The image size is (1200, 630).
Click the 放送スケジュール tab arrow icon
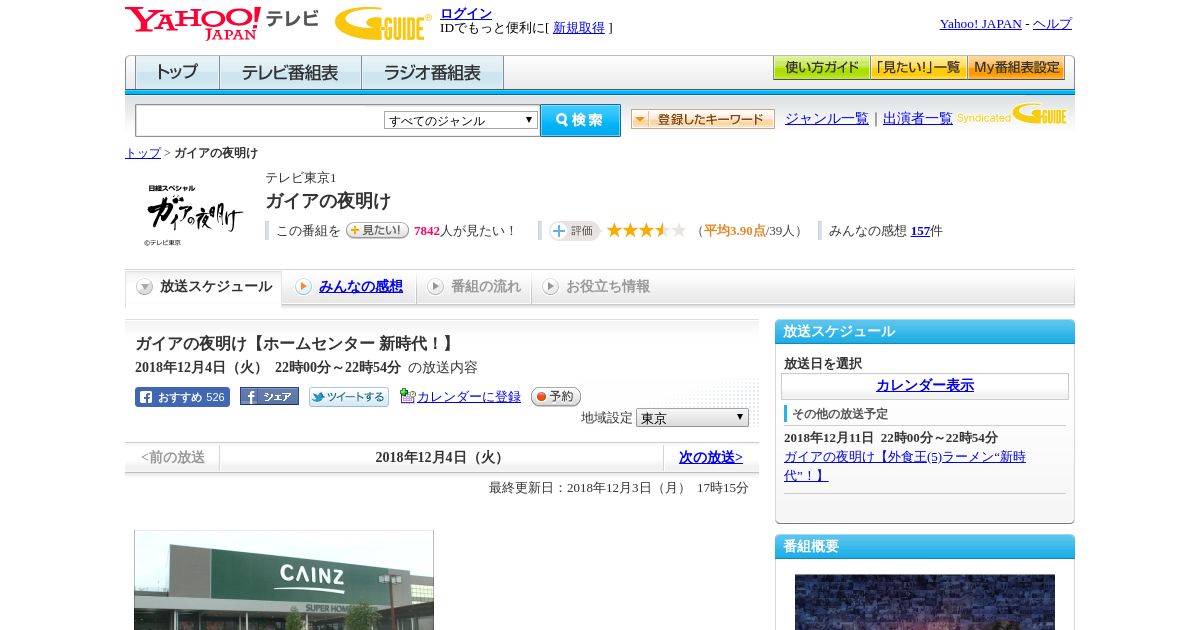[x=145, y=287]
